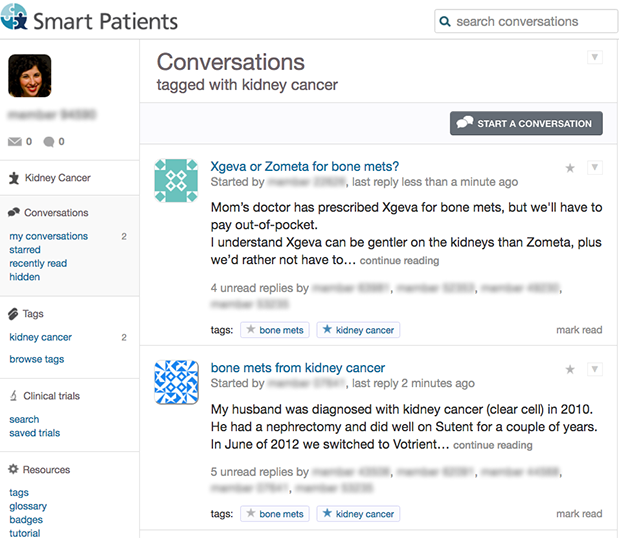Viewport: 619px width, 538px height.
Task: Click the search magnifier icon
Action: pyautogui.click(x=445, y=21)
